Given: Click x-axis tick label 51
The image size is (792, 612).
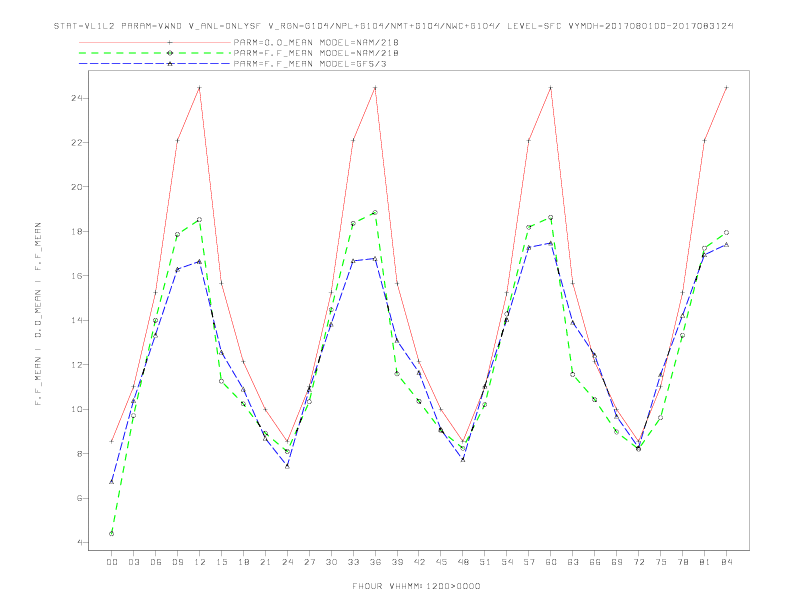Looking at the screenshot, I should click(485, 562).
